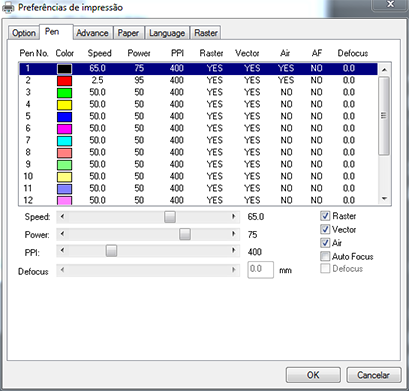This screenshot has width=409, height=391.
Task: Click the grayed Defocus checkbox
Action: point(325,268)
